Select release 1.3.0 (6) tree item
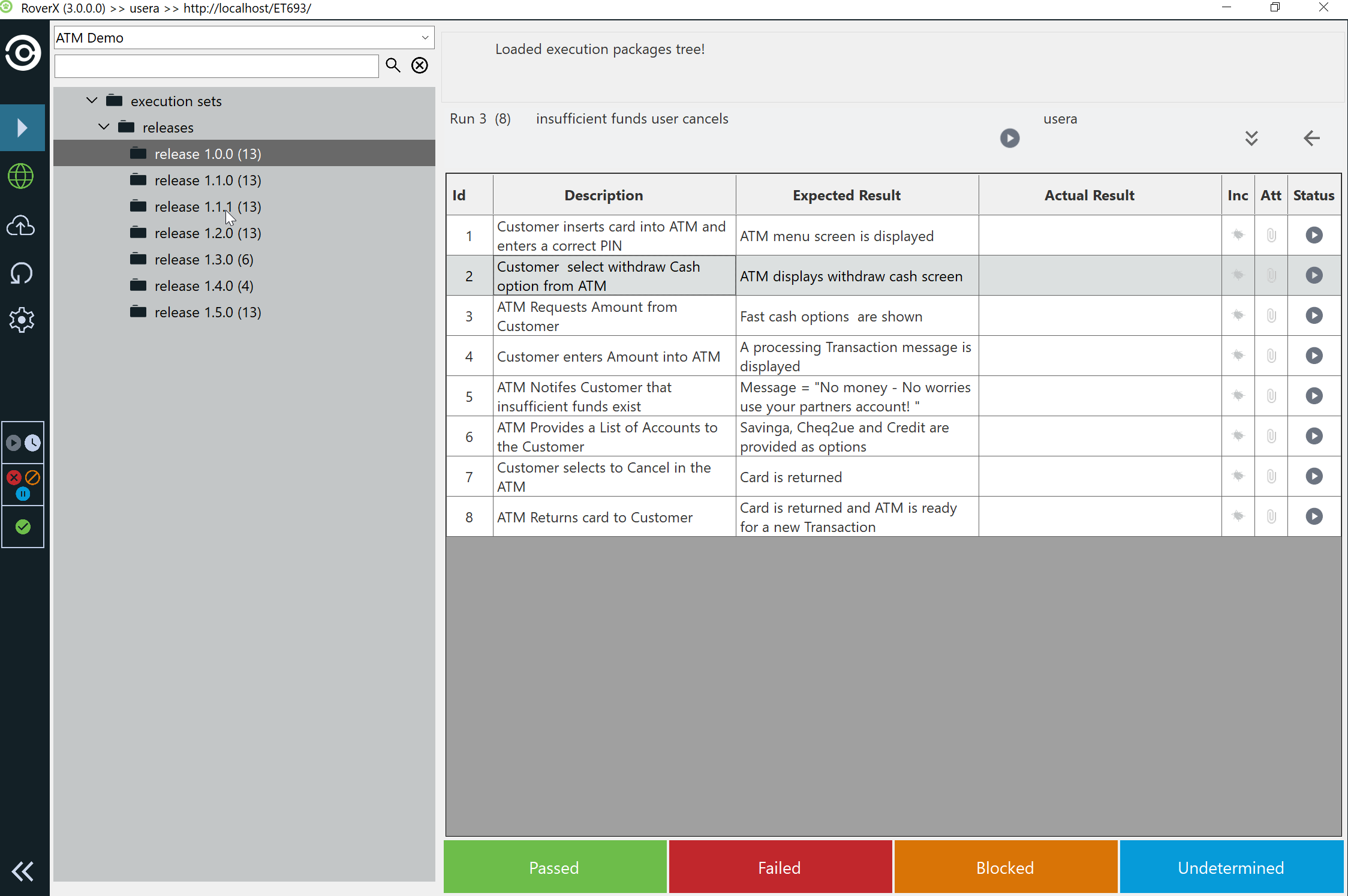The image size is (1348, 896). (x=204, y=260)
